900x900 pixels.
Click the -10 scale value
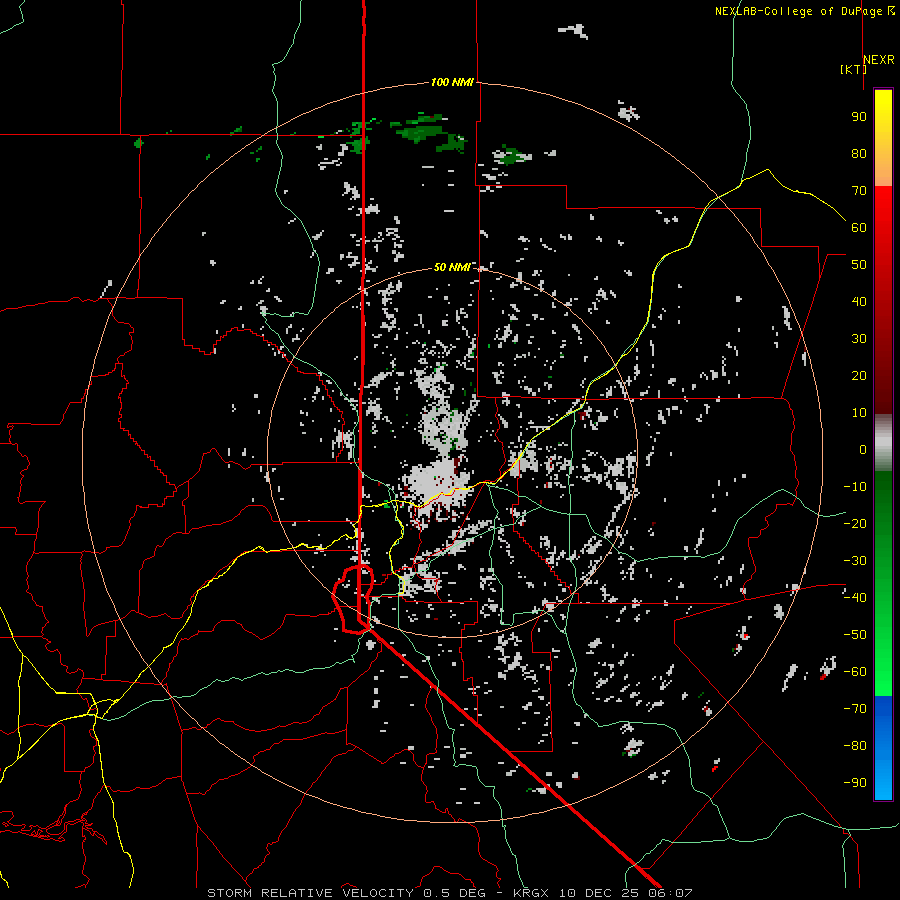[x=855, y=487]
